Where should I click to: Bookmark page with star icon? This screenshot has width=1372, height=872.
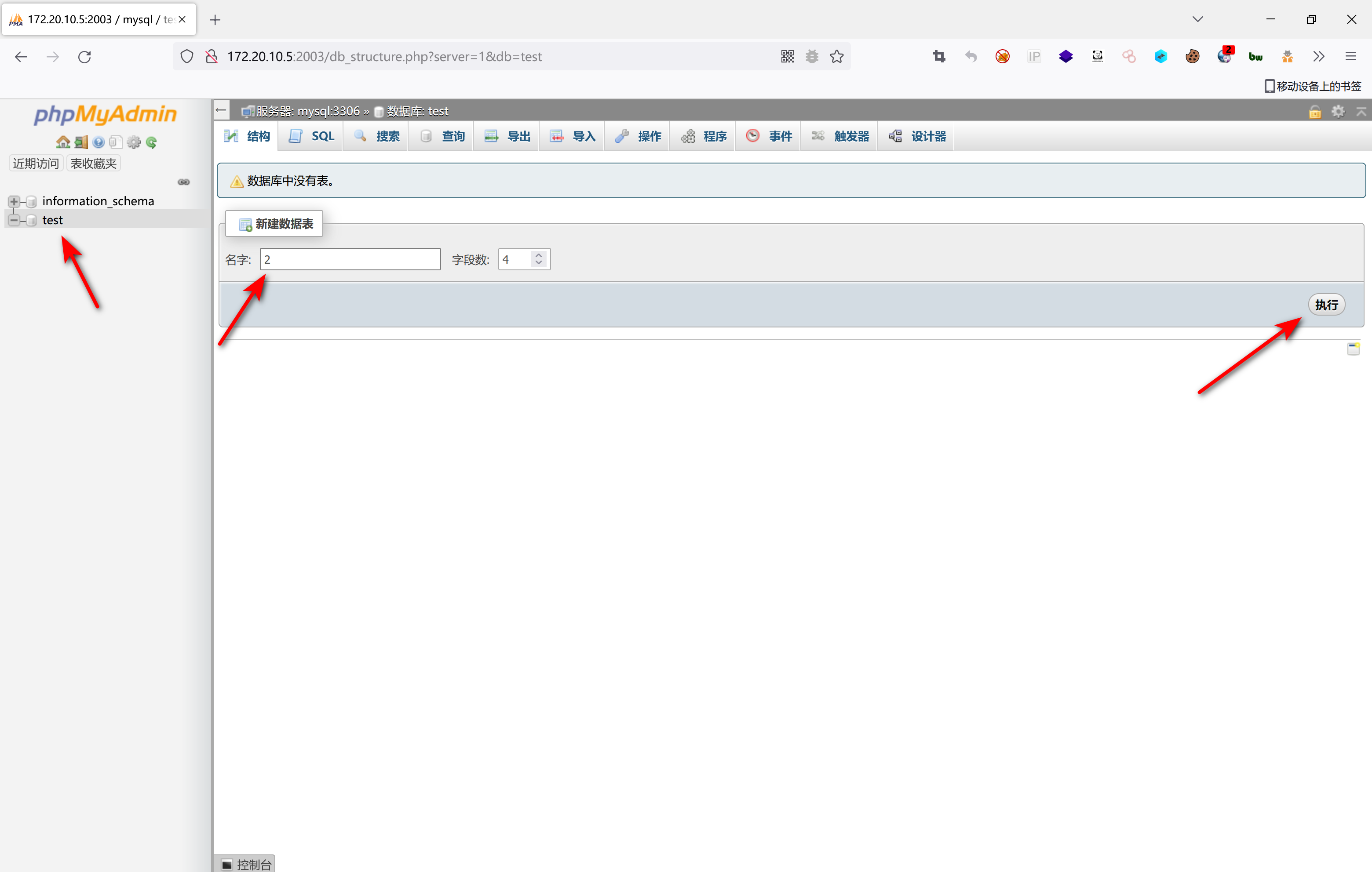(x=836, y=56)
